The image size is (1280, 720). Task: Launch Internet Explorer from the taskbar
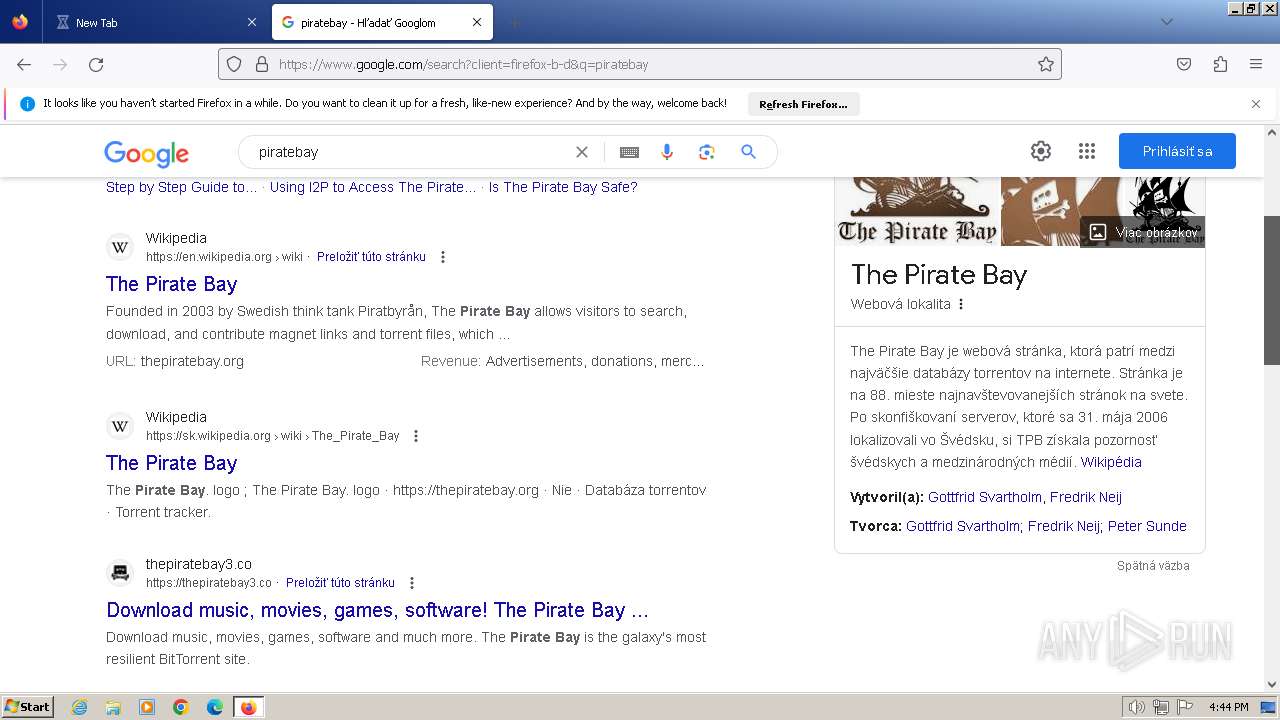click(x=80, y=707)
